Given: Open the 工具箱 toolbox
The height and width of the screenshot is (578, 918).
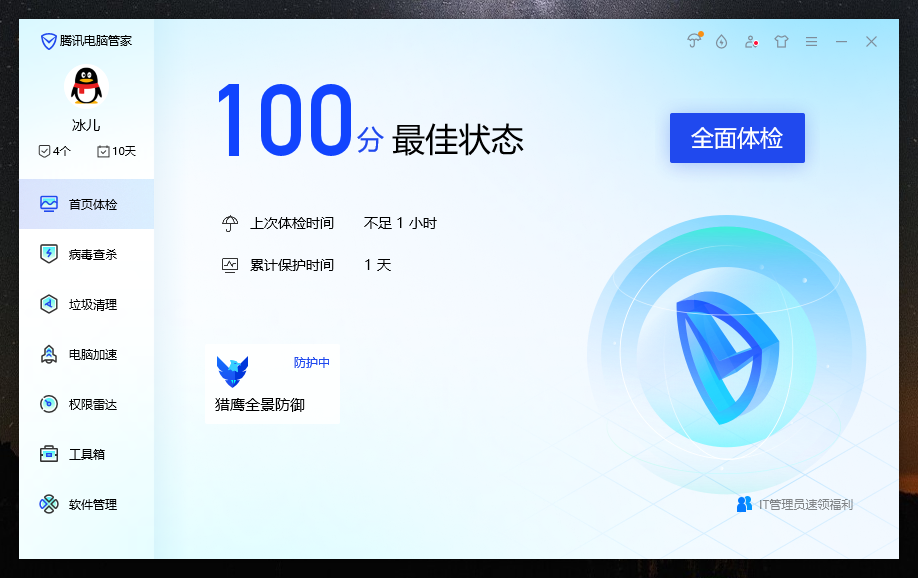Looking at the screenshot, I should tap(87, 454).
